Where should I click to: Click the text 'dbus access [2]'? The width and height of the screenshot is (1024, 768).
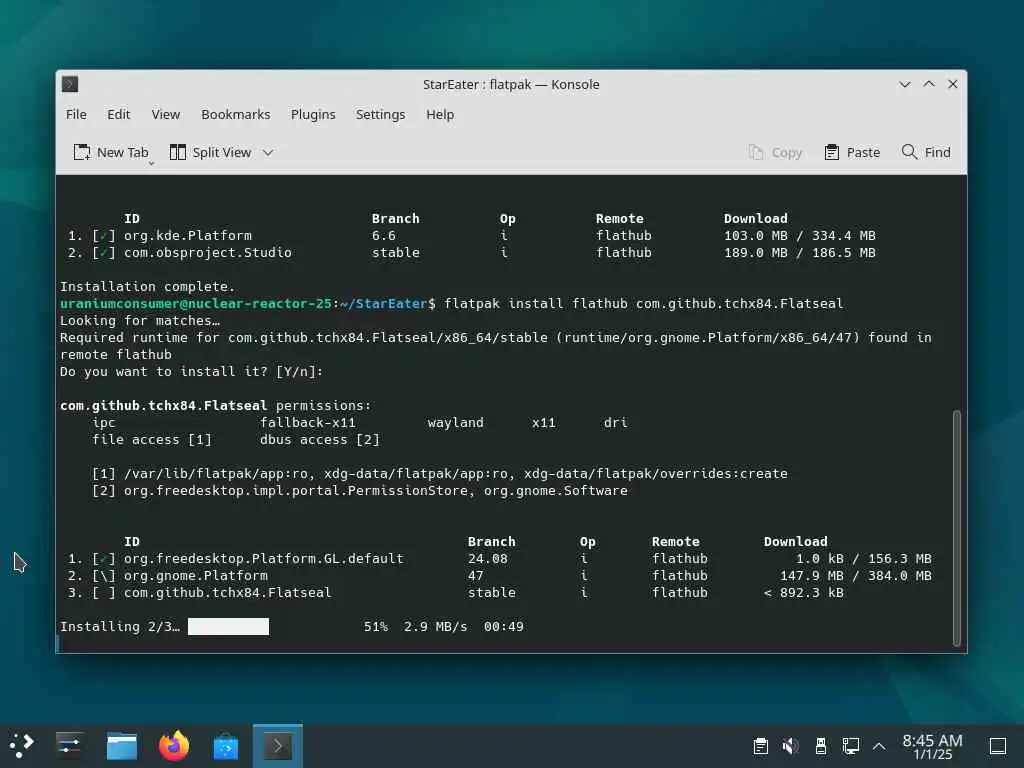(x=319, y=440)
